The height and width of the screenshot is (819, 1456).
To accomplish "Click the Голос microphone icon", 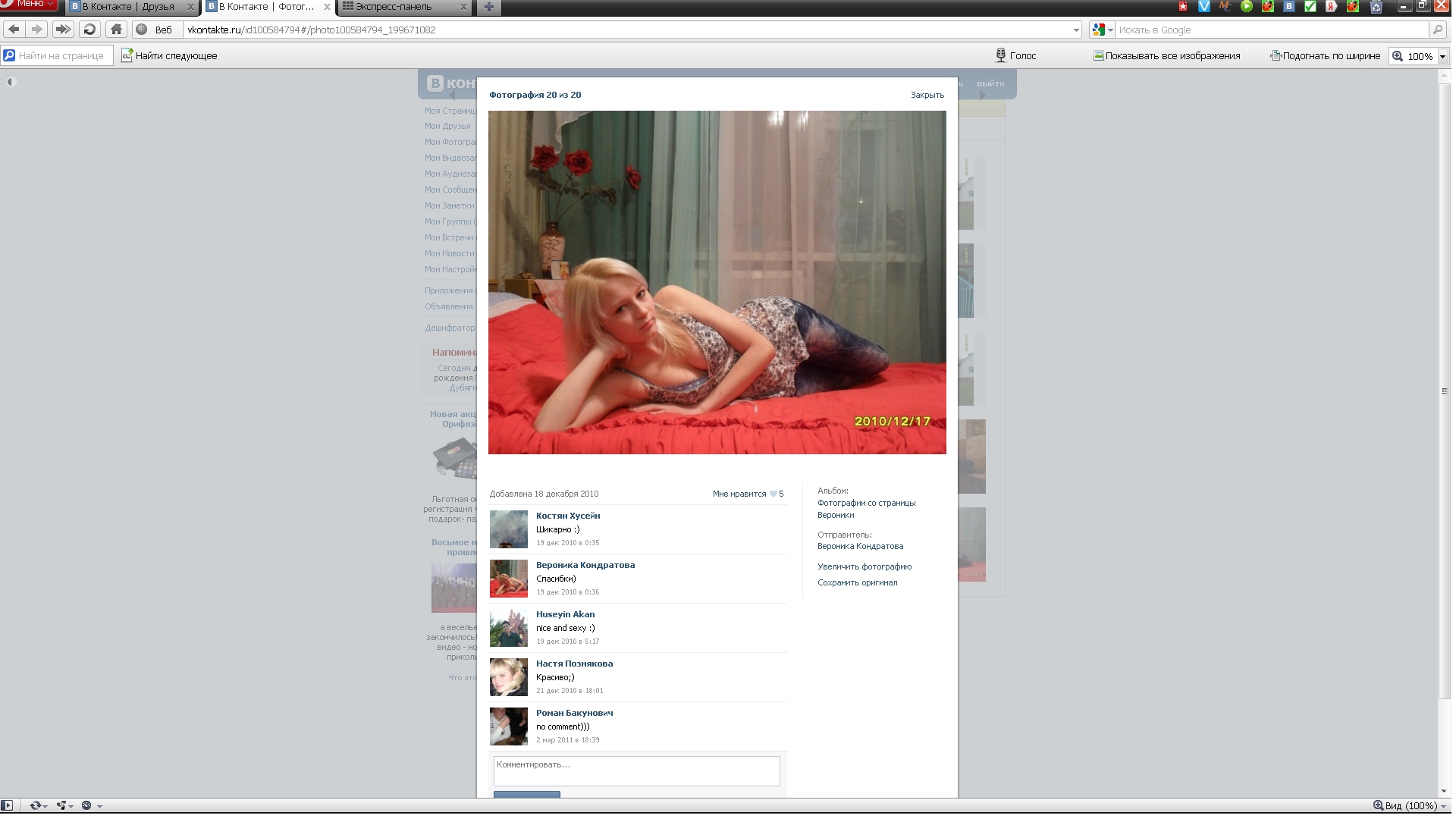I will [1000, 55].
